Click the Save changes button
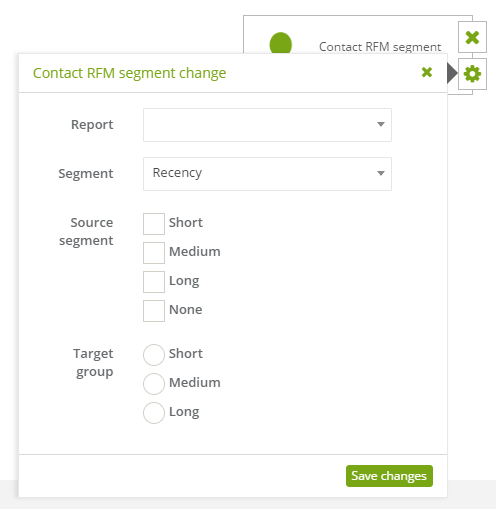 tap(389, 476)
